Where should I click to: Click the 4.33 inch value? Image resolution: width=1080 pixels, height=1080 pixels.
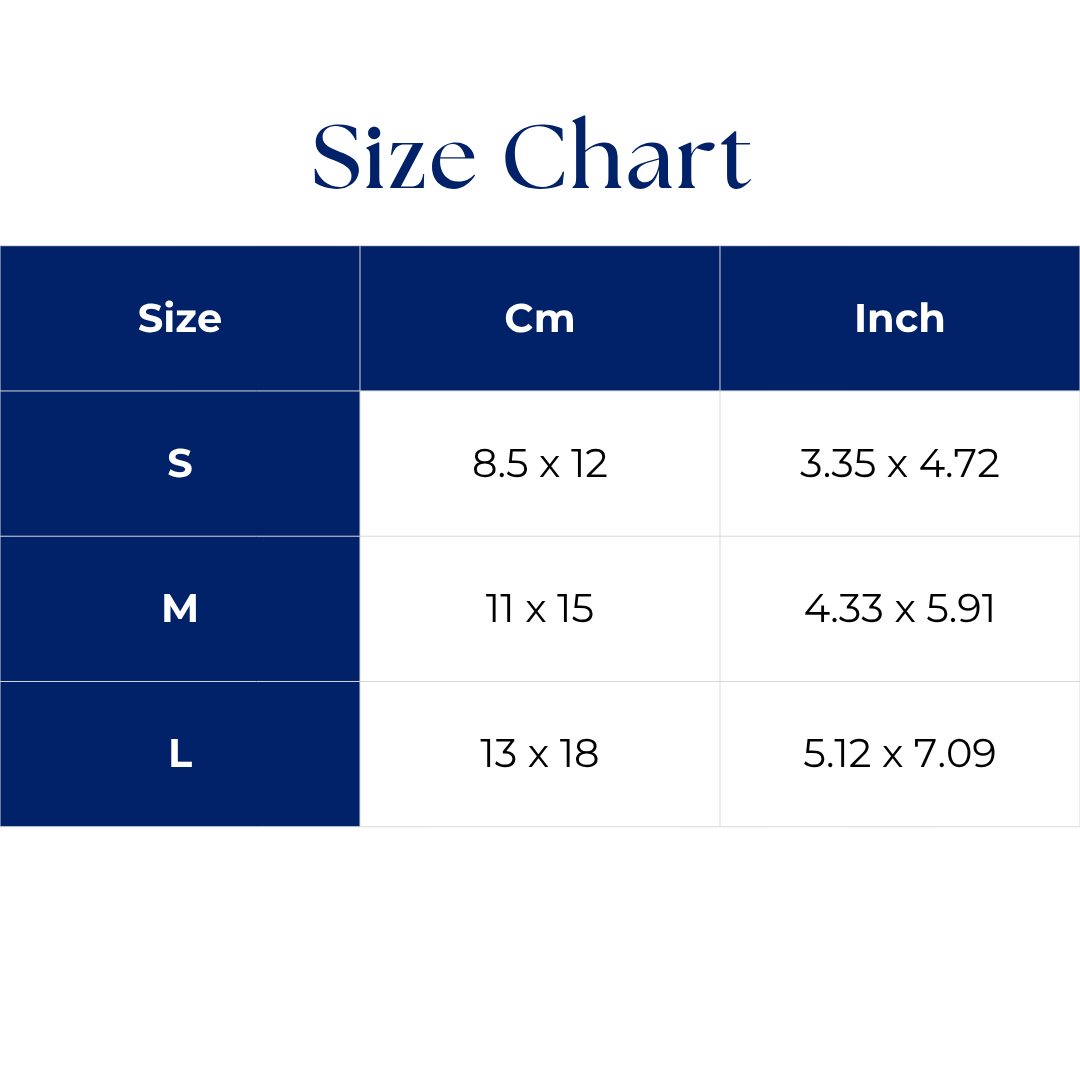click(x=842, y=609)
